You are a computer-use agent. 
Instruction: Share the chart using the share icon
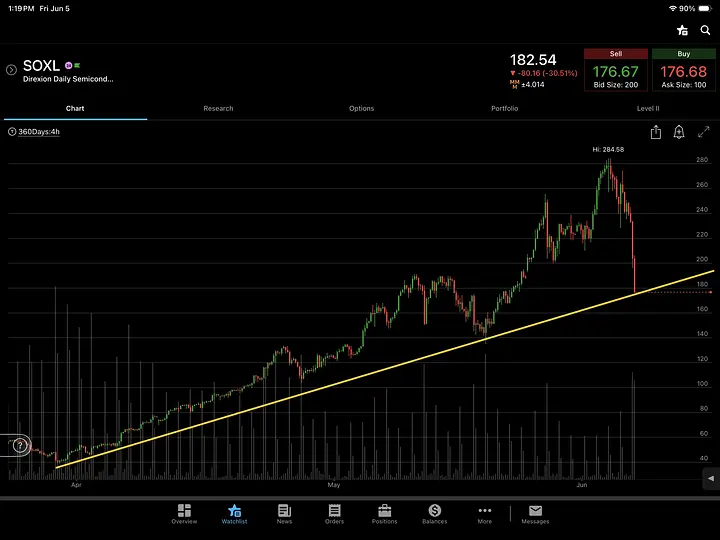click(656, 132)
